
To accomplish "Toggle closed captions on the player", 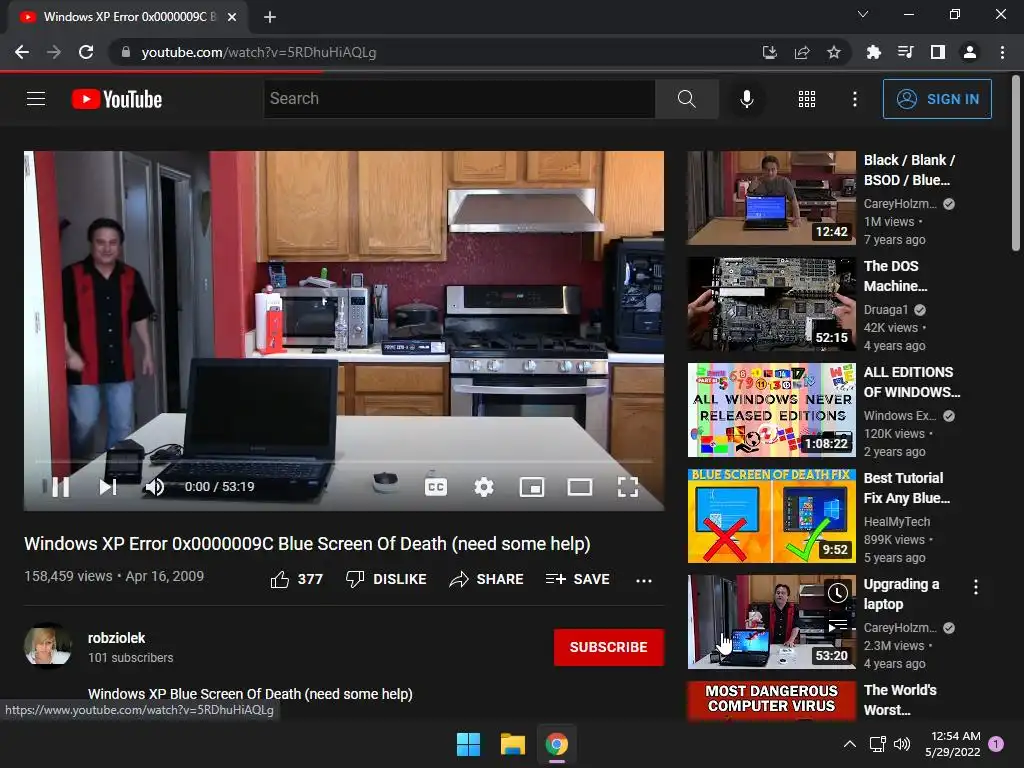I will click(436, 487).
